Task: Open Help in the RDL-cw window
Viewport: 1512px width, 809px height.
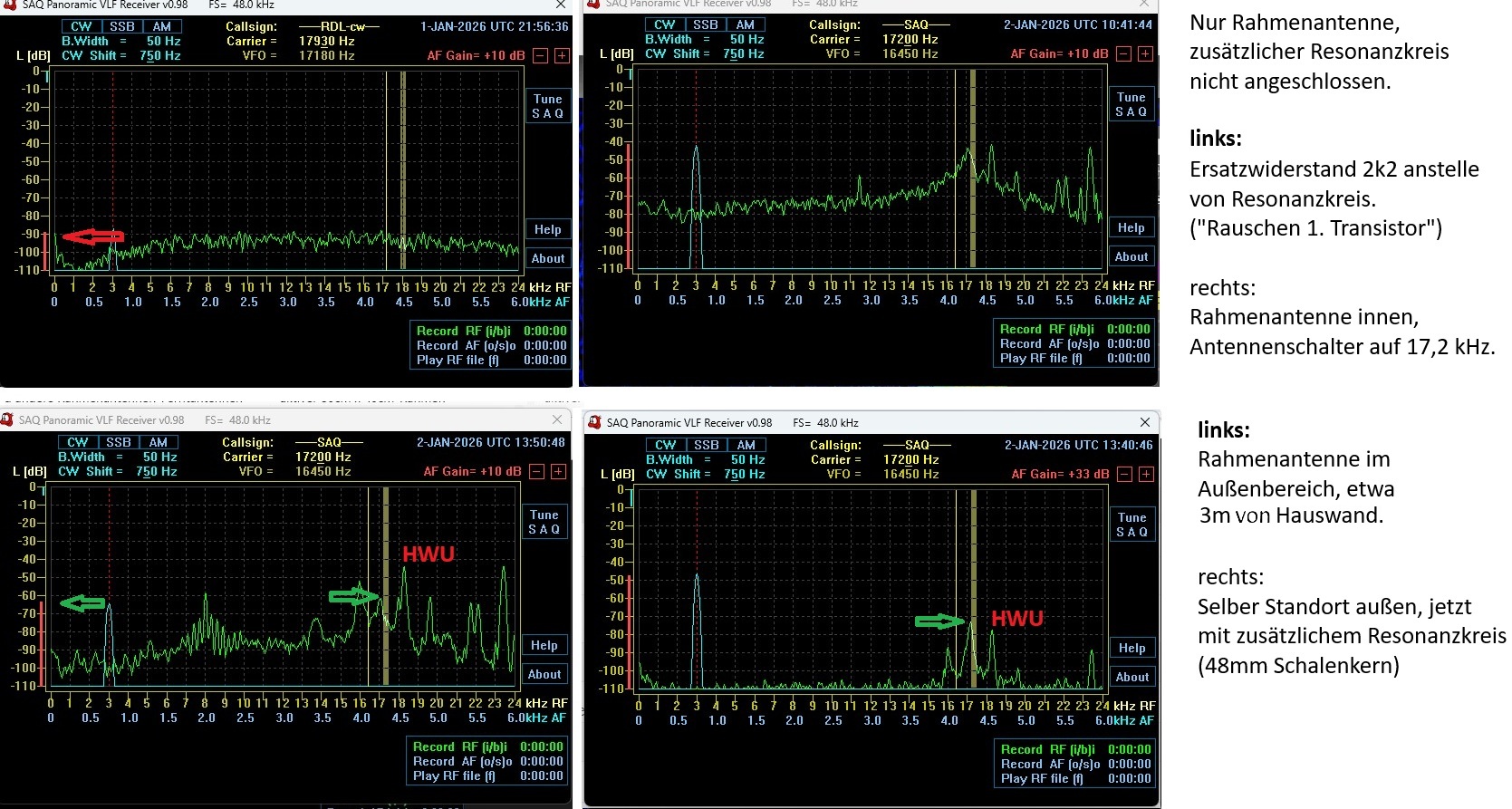Action: pos(548,230)
